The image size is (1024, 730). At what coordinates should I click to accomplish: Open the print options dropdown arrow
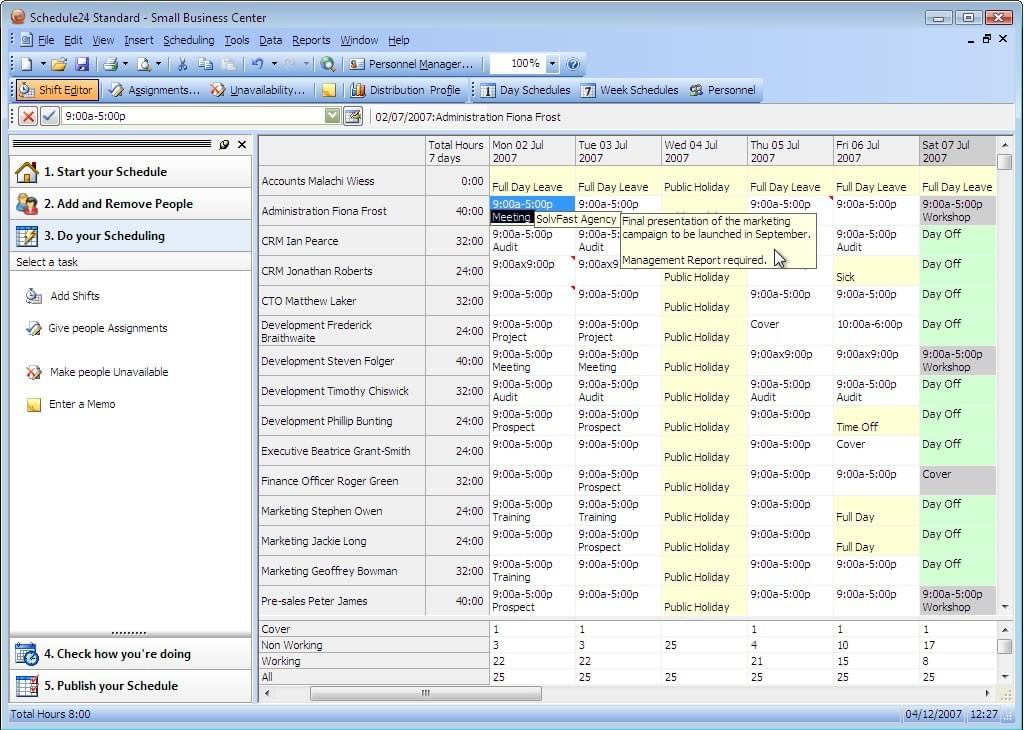pos(123,63)
